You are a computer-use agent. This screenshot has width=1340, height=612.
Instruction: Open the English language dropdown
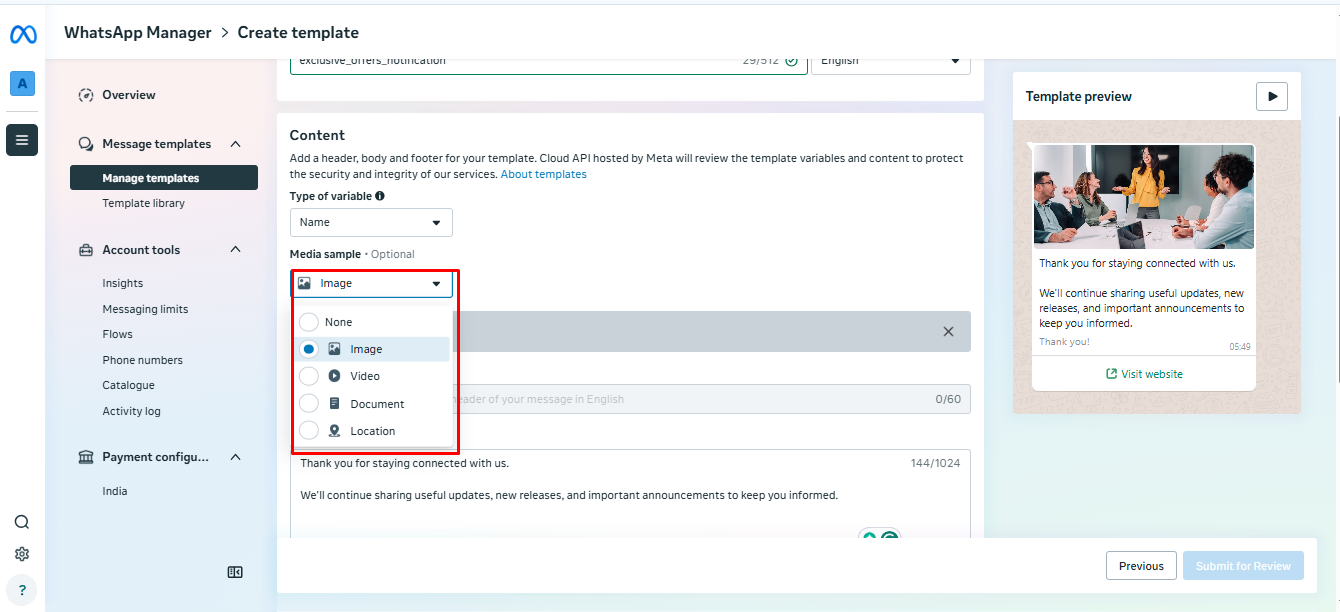890,61
